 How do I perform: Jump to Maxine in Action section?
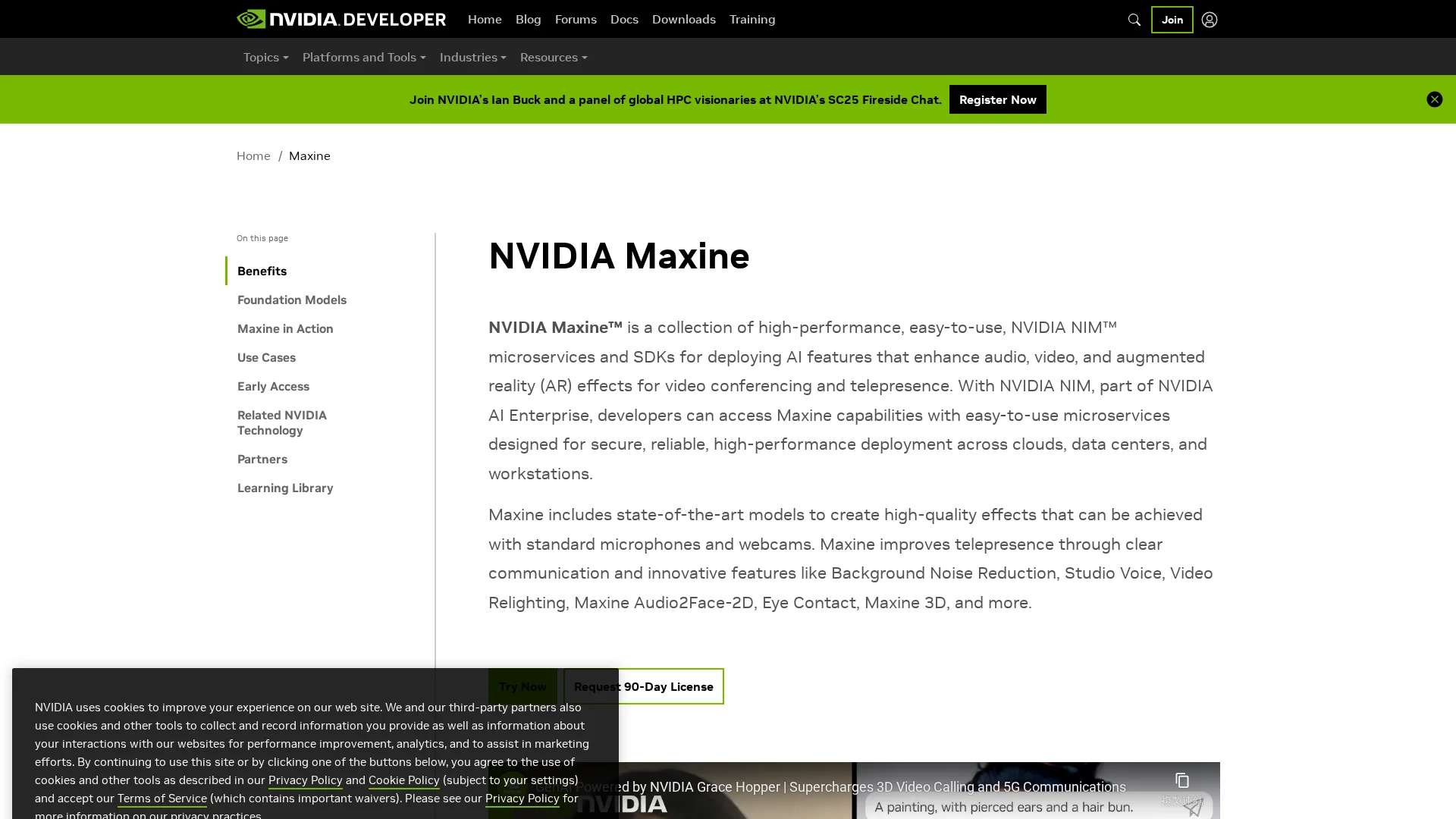pos(284,328)
